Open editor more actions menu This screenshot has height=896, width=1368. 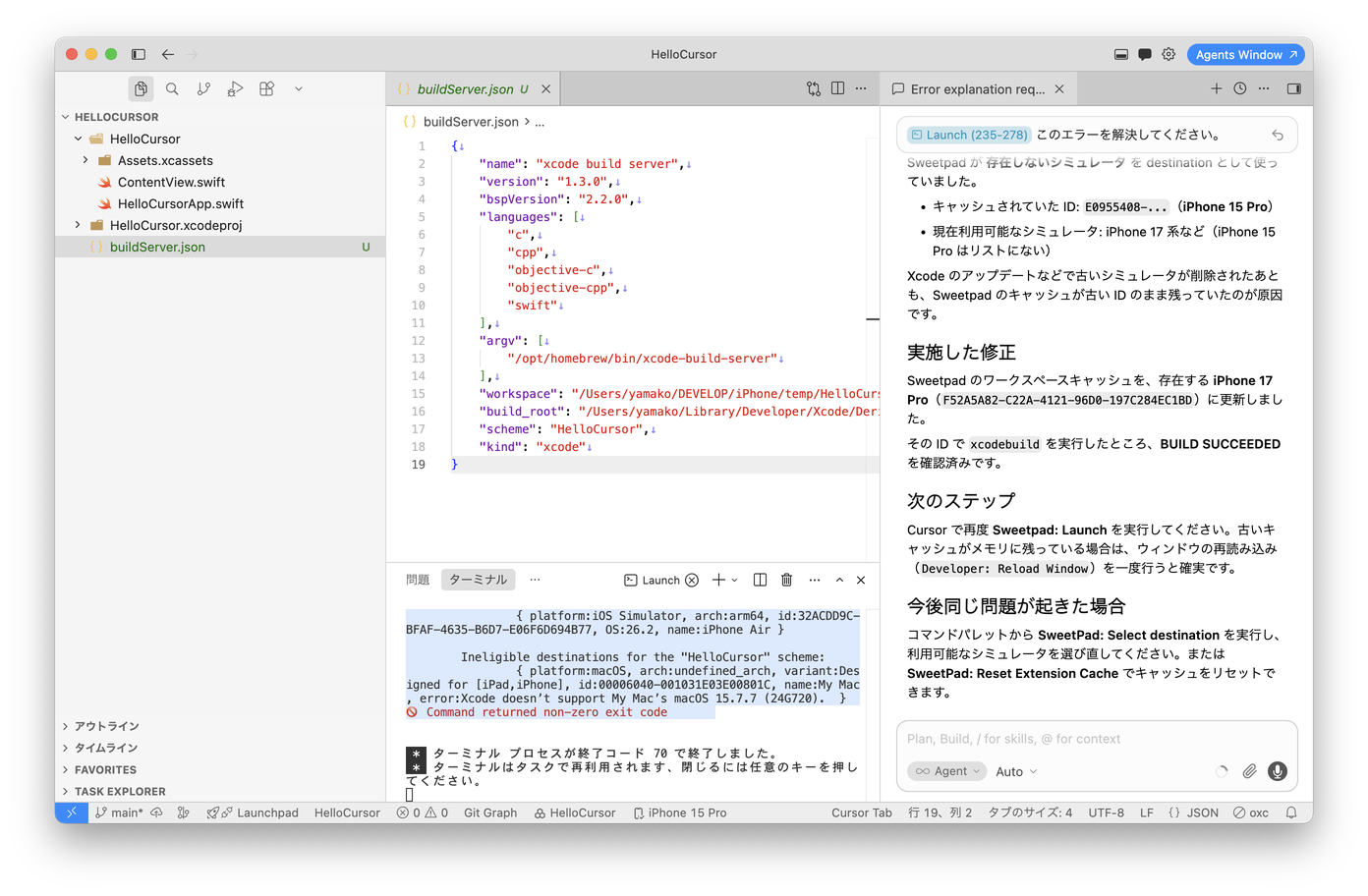pos(861,88)
